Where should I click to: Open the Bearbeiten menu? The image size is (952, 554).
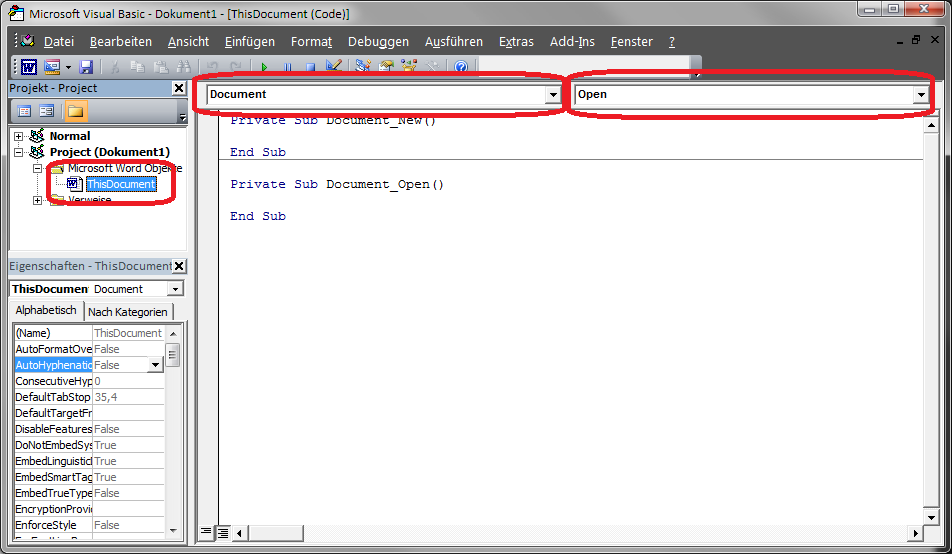[x=121, y=41]
